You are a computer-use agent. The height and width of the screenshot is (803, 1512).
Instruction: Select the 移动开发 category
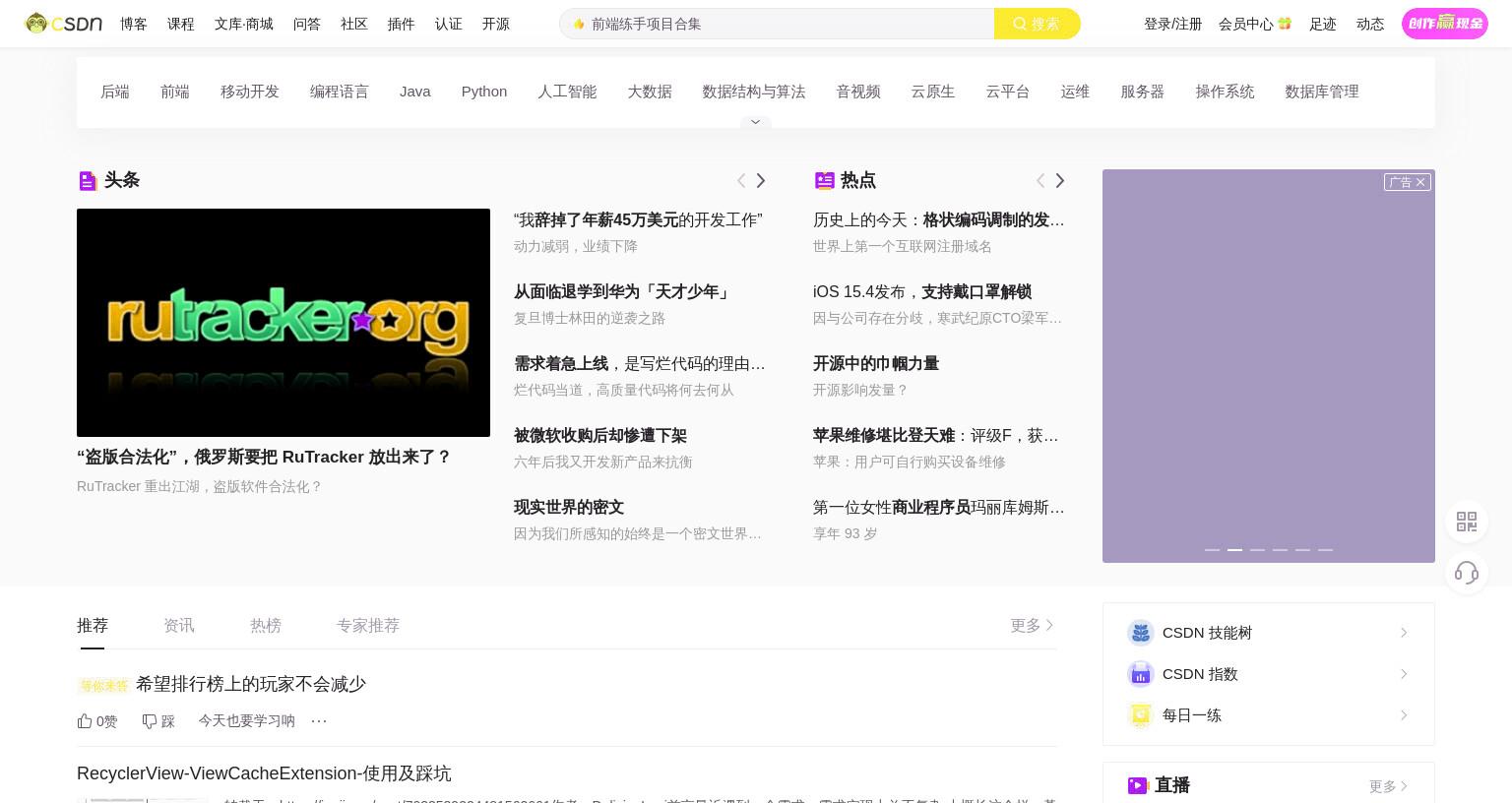pos(250,92)
